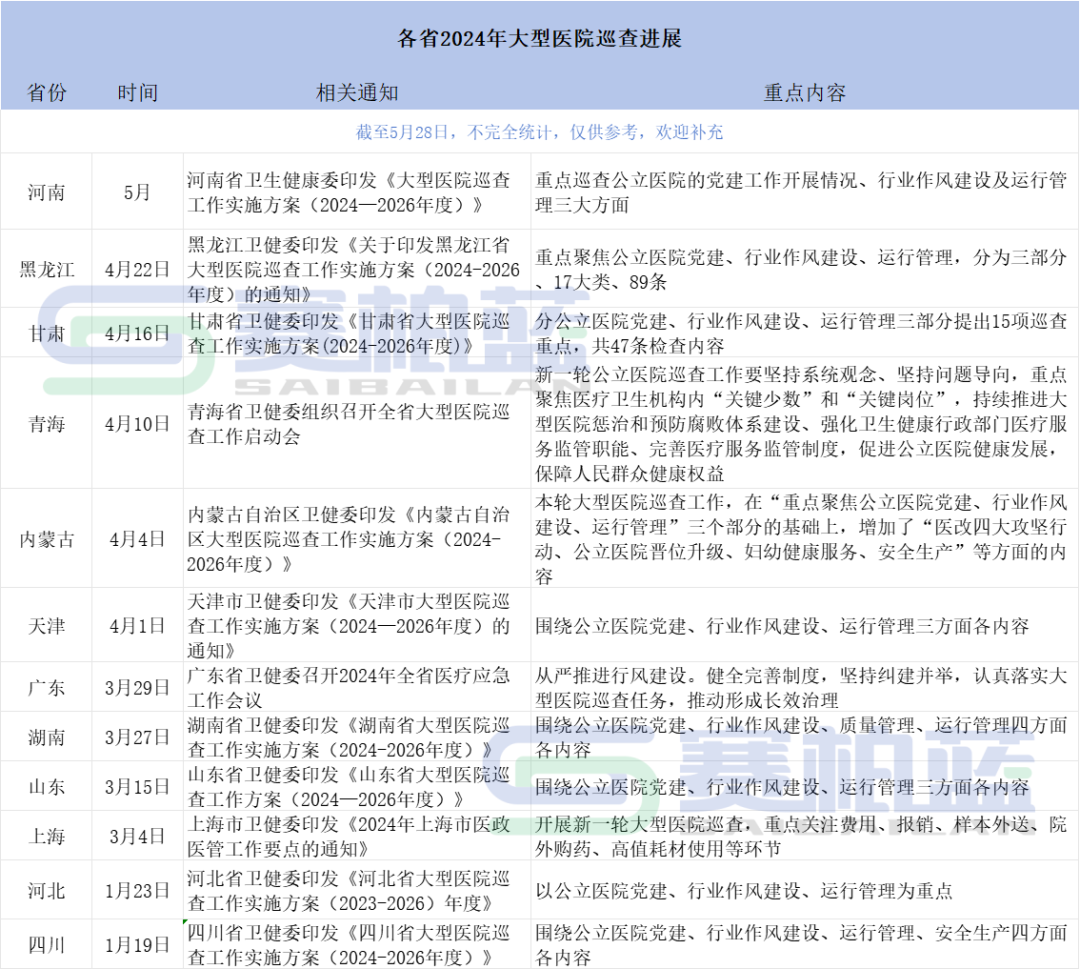The image size is (1080, 969).
Task: Select the 河南 province cell
Action: pos(47,191)
